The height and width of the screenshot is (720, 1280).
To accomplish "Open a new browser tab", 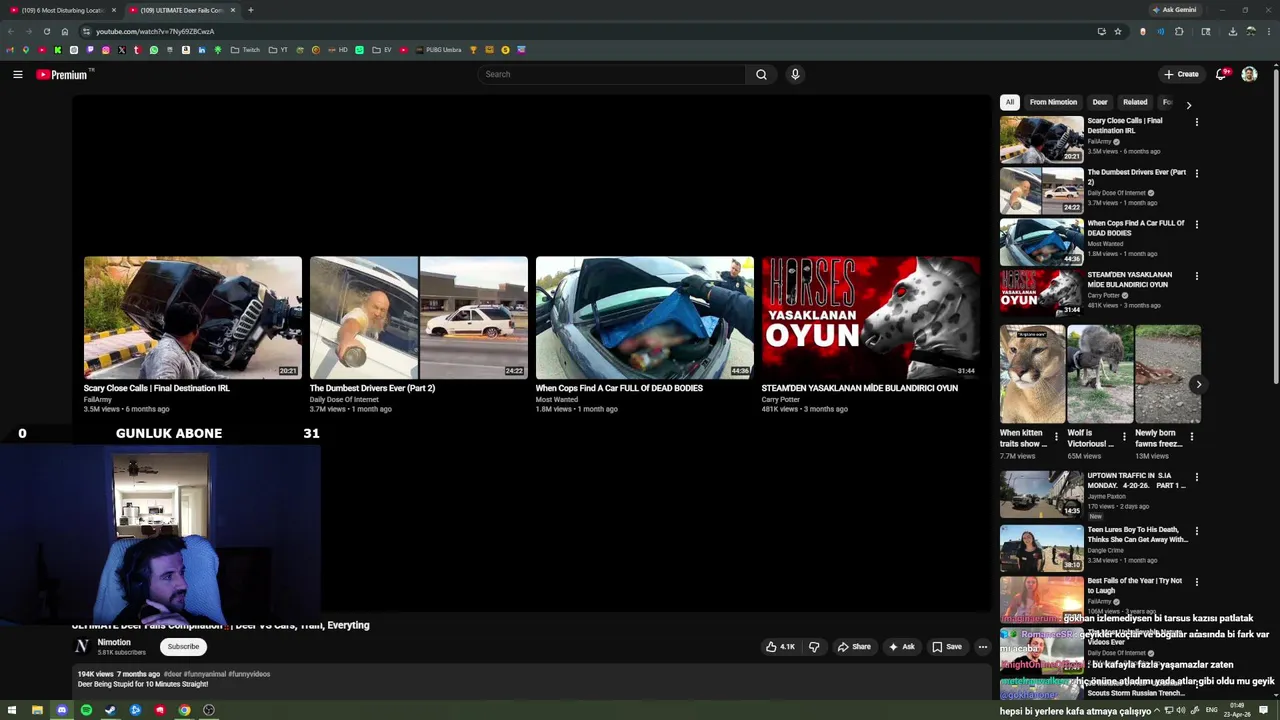I will pos(250,10).
